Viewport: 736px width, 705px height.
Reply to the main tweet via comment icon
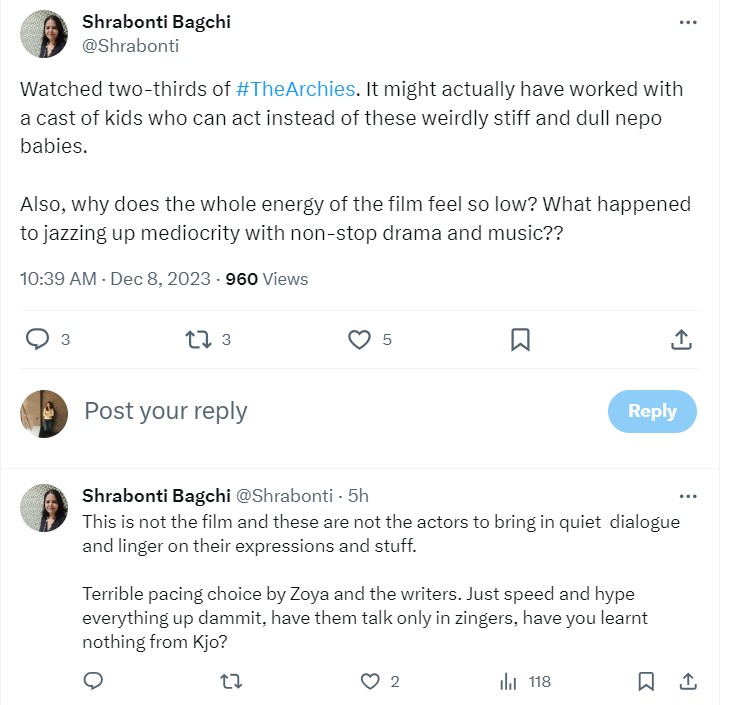[x=38, y=339]
